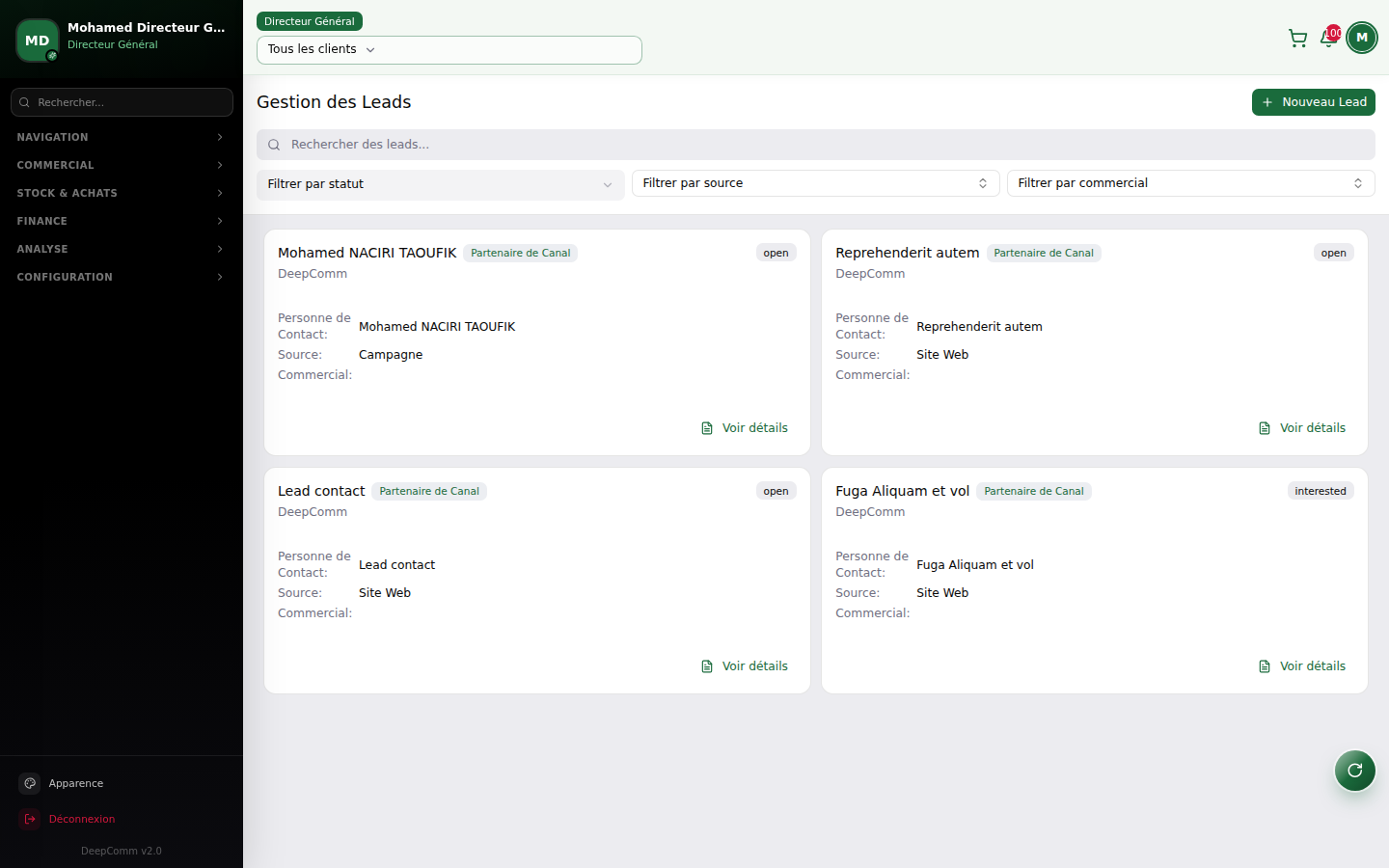The image size is (1389, 868).
Task: View details of Mohamed NACIRI TAOUFIK lead
Action: pos(744,428)
